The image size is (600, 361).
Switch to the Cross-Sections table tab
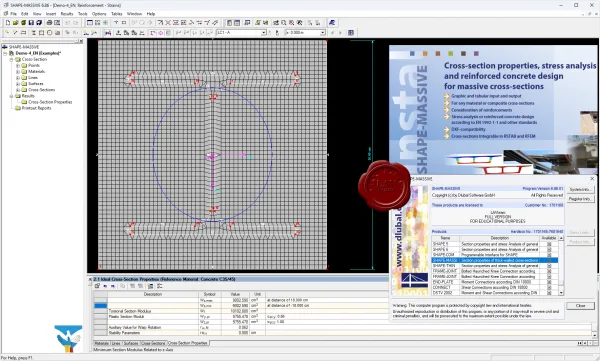153,343
